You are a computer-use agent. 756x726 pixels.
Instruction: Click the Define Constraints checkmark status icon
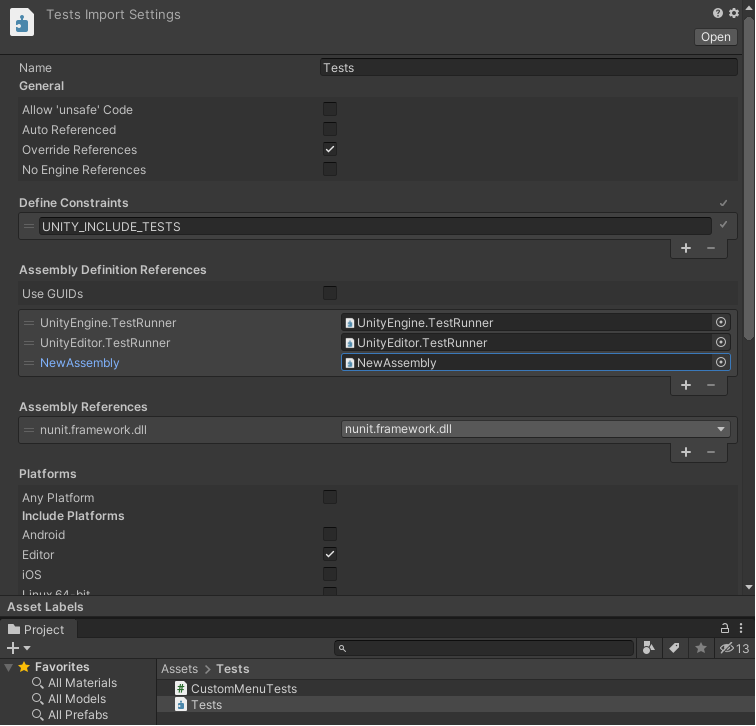723,203
